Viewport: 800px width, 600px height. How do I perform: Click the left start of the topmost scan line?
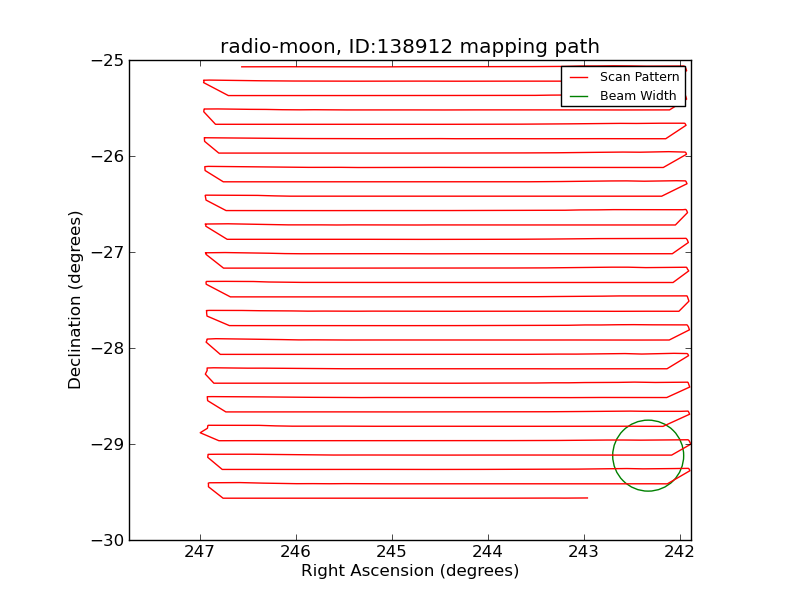click(x=242, y=67)
